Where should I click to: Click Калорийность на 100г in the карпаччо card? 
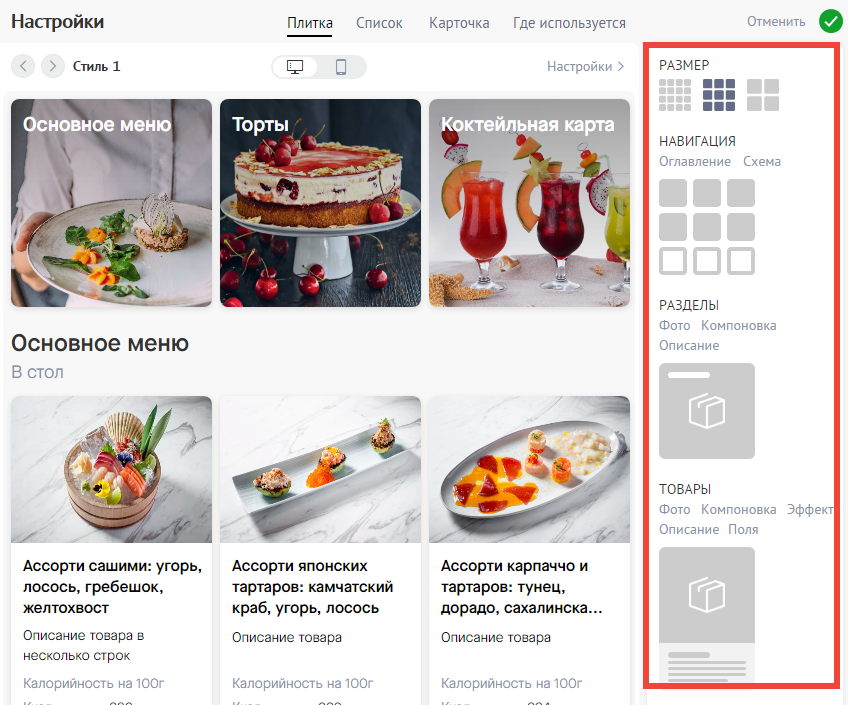pos(512,683)
